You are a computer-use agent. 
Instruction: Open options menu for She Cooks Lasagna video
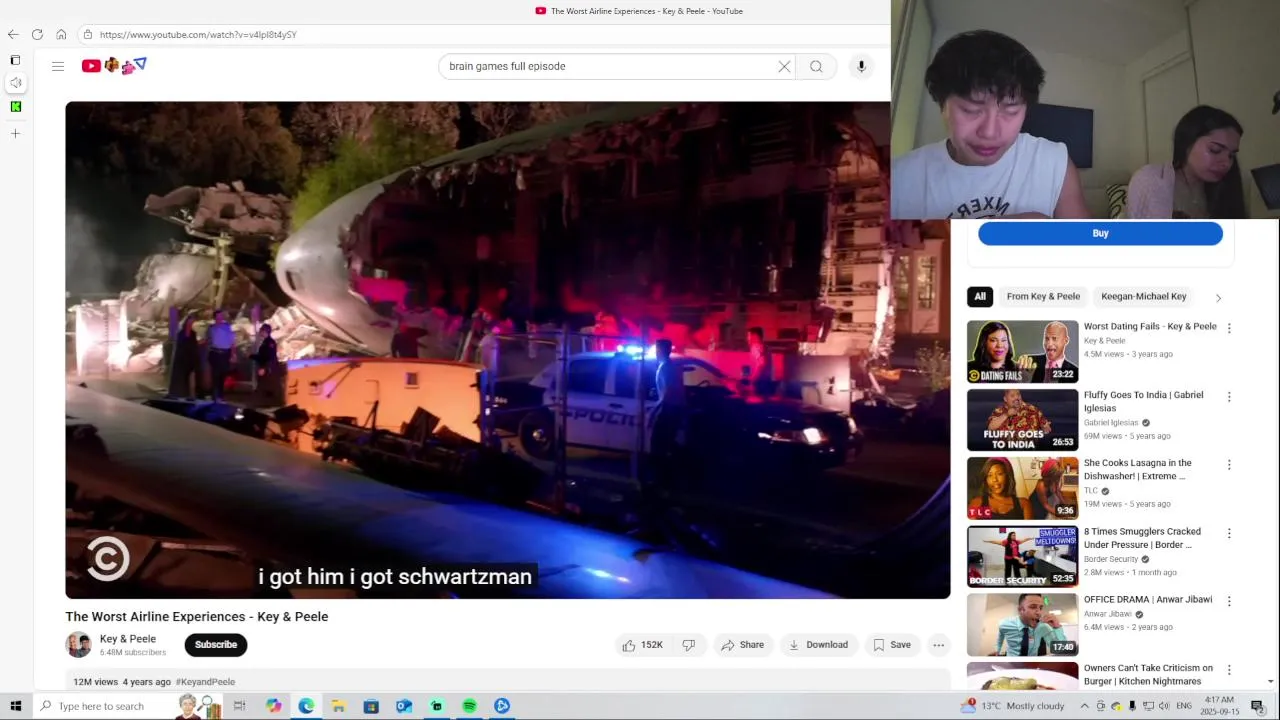tap(1229, 465)
